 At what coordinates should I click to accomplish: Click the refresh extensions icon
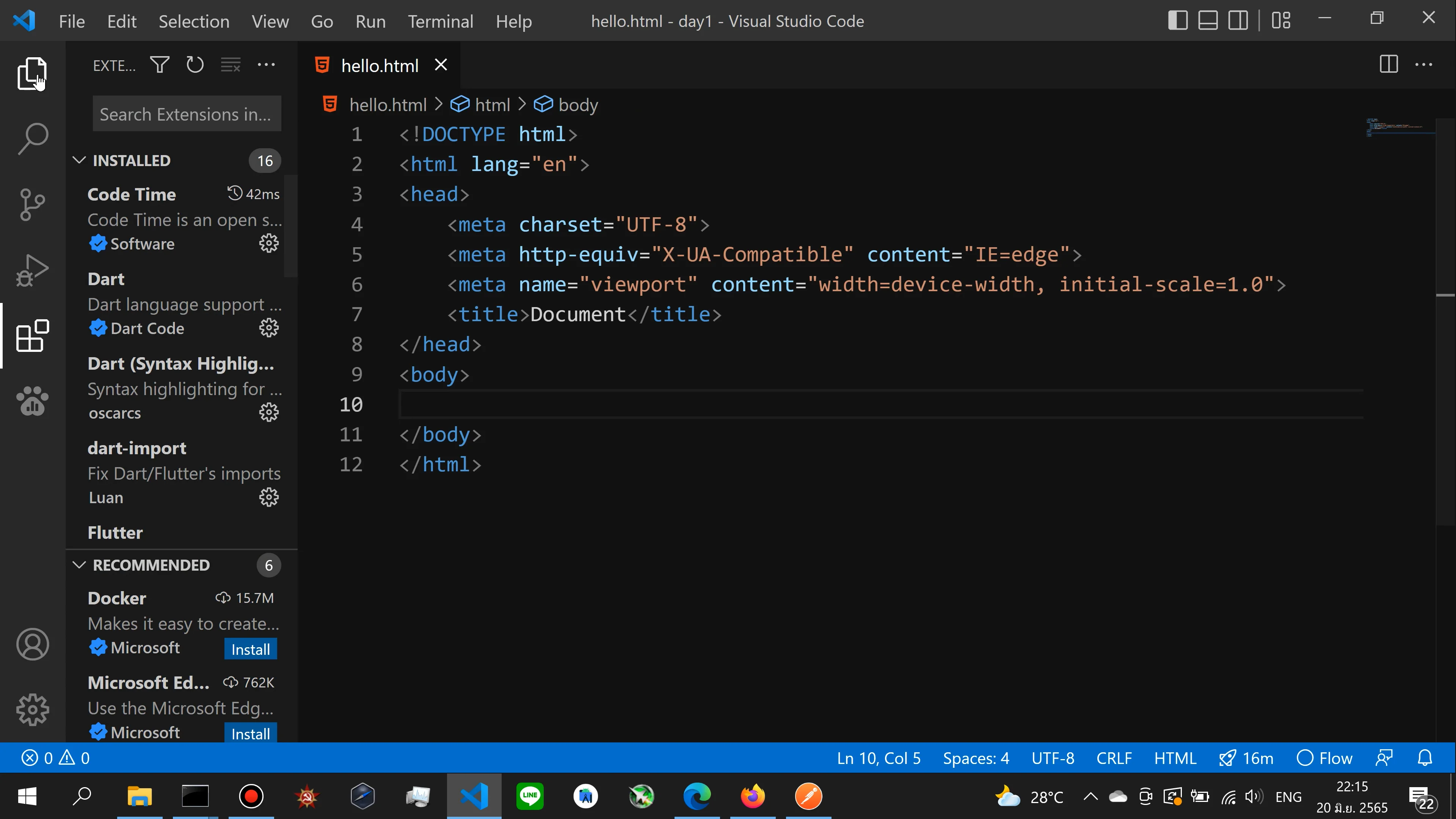[x=195, y=65]
